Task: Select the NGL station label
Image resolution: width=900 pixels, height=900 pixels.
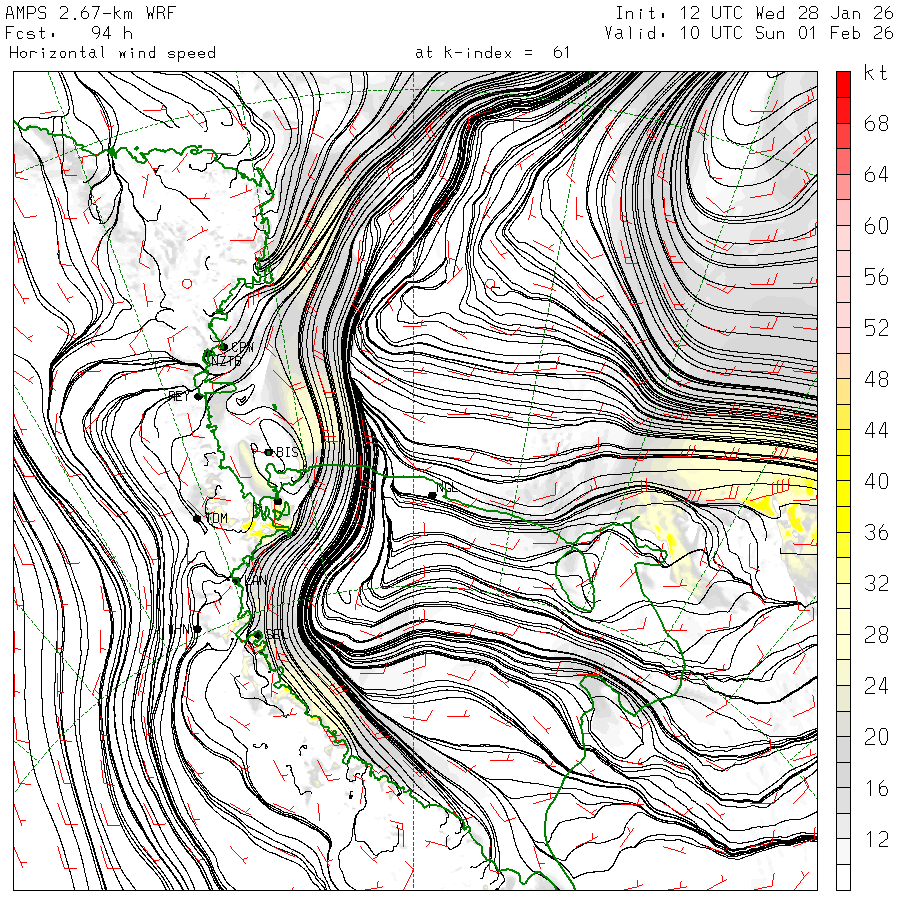Action: tap(448, 487)
